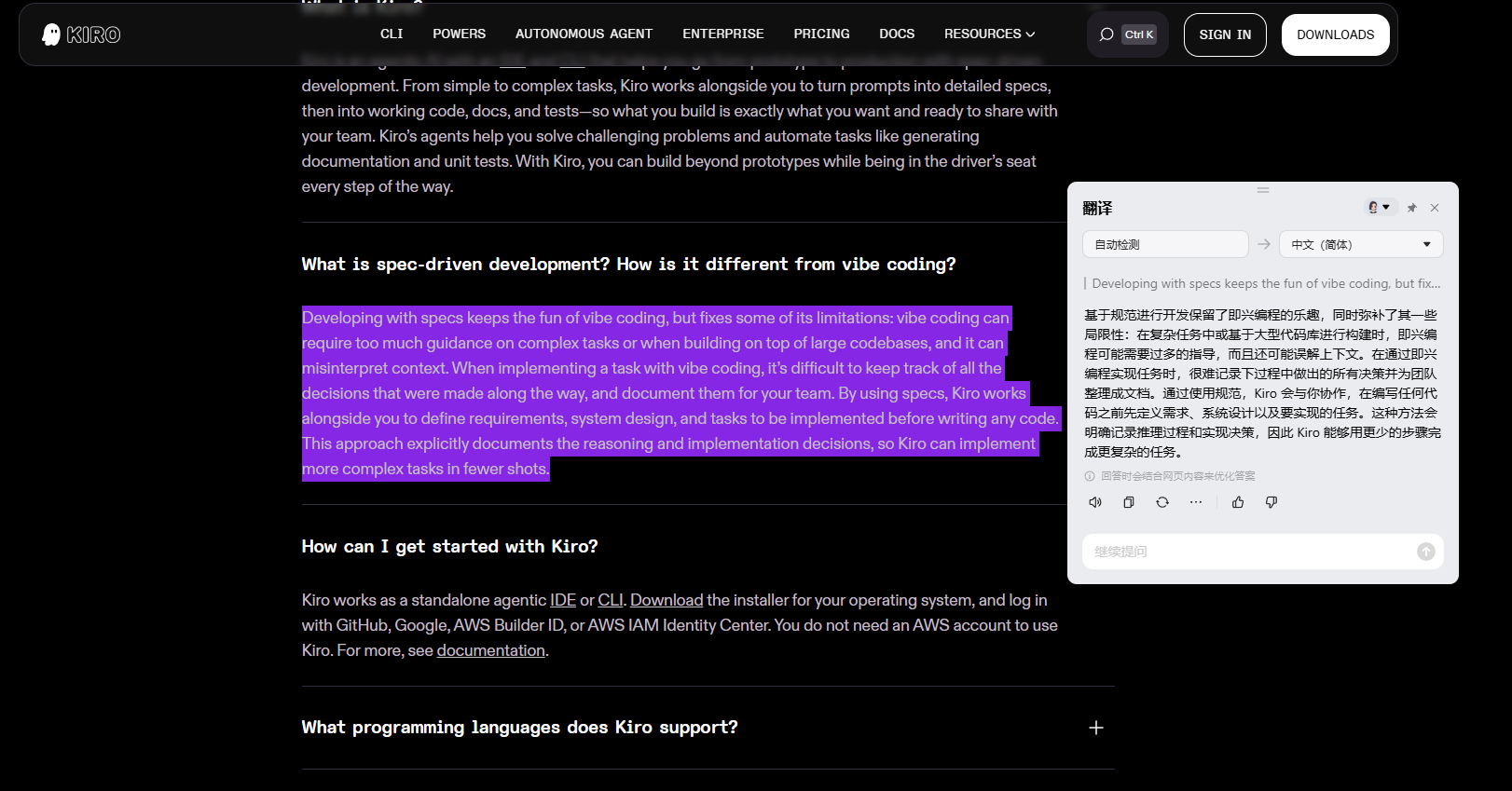Click the 回答时会结合网页内容 notice text
Viewport: 1512px width, 791px height.
1178,476
